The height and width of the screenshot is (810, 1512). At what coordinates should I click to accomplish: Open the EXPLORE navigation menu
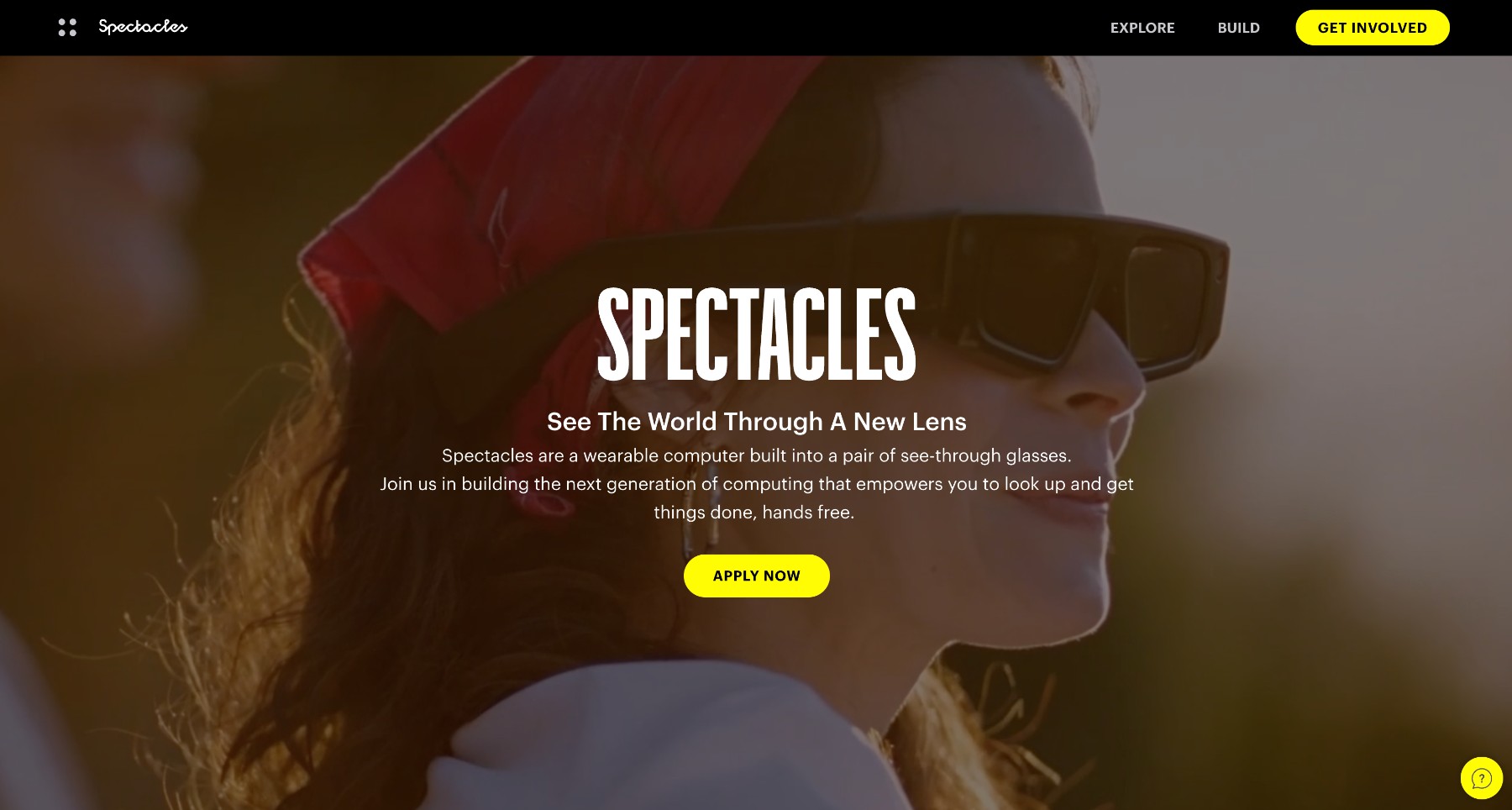pos(1142,28)
